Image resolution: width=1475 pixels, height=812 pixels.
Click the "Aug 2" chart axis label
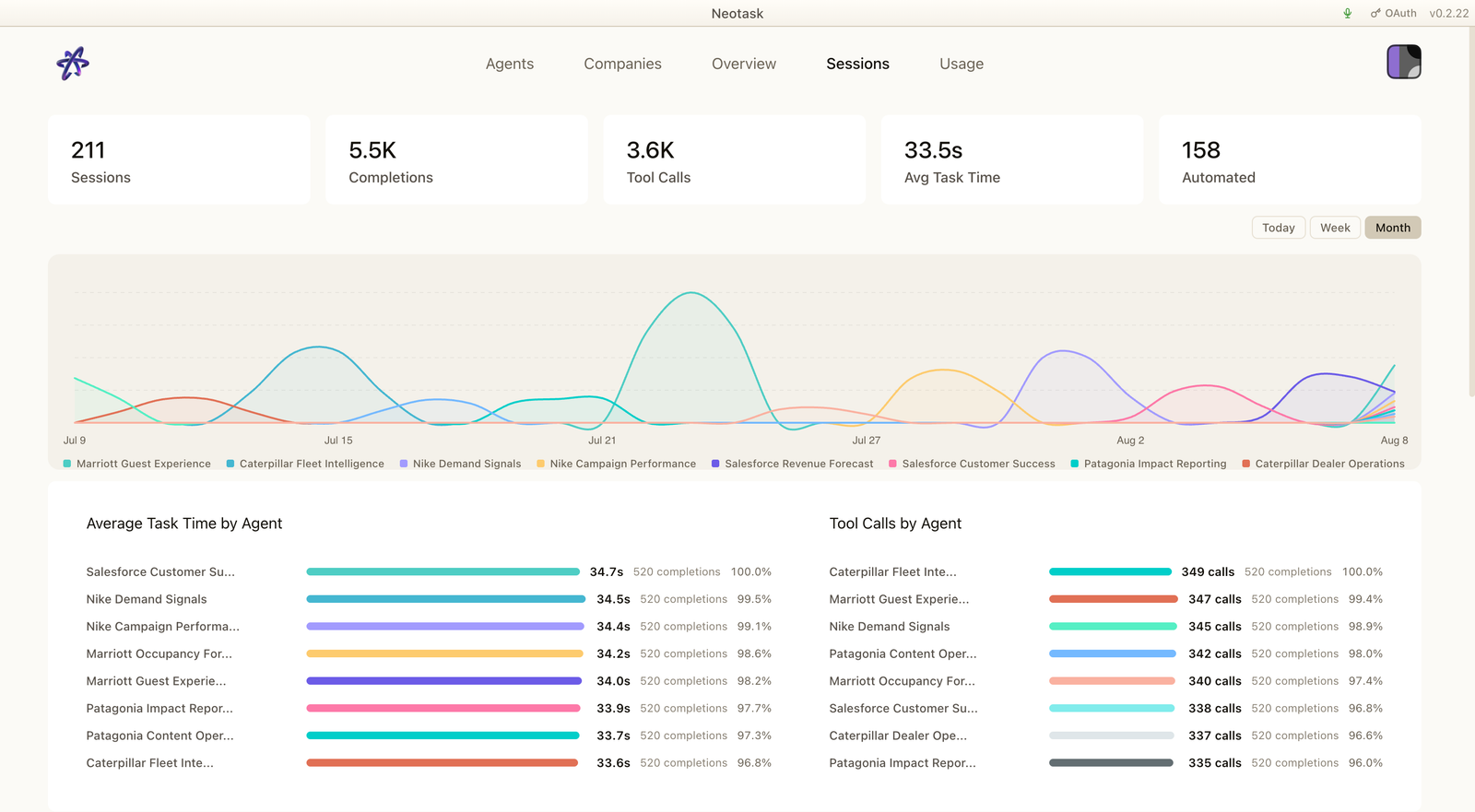[x=1130, y=441]
